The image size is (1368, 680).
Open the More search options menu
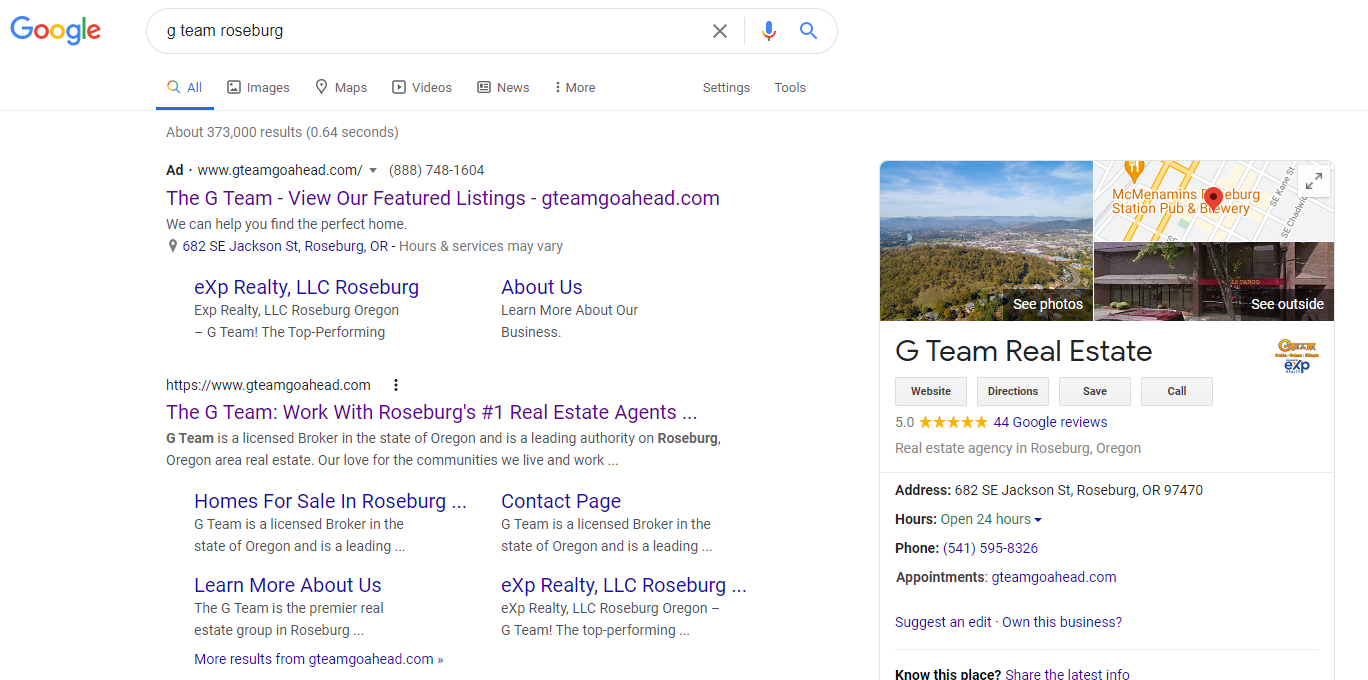(x=574, y=88)
